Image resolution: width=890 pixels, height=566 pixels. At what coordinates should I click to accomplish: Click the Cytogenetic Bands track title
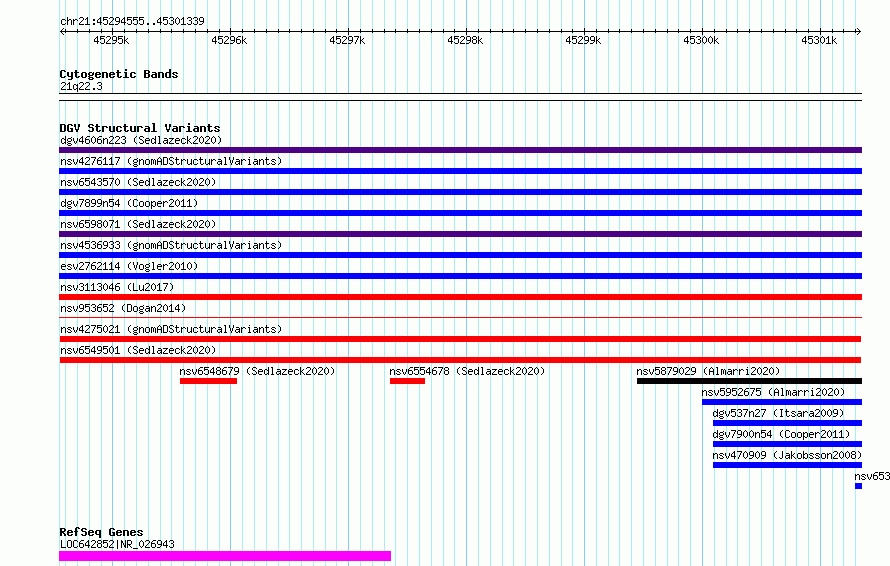tap(119, 74)
